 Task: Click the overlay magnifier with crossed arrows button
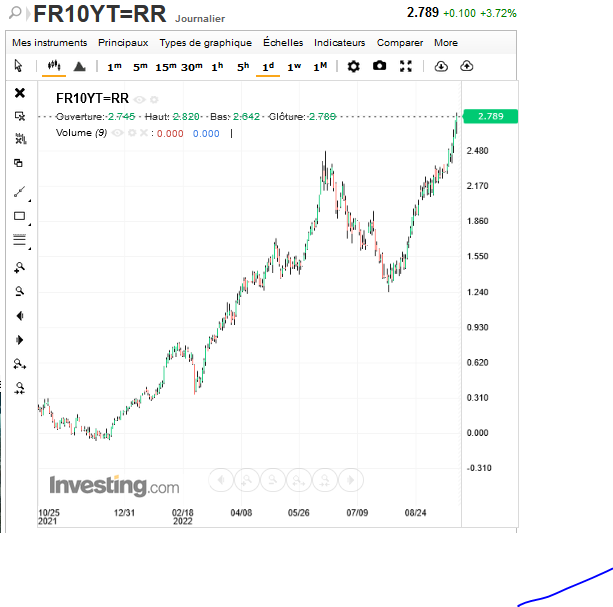point(324,480)
